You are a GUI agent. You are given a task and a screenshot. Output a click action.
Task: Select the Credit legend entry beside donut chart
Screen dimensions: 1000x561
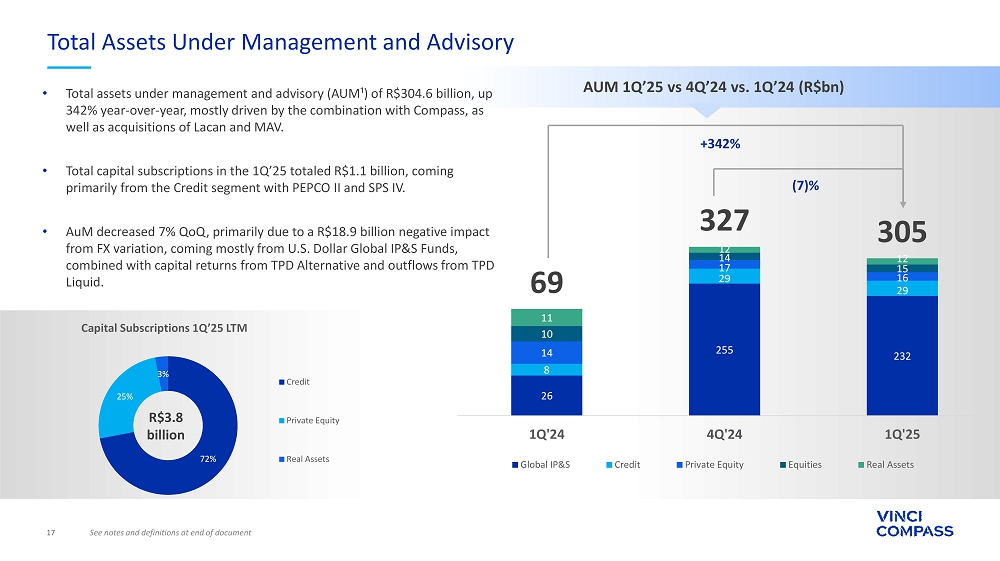pyautogui.click(x=296, y=382)
